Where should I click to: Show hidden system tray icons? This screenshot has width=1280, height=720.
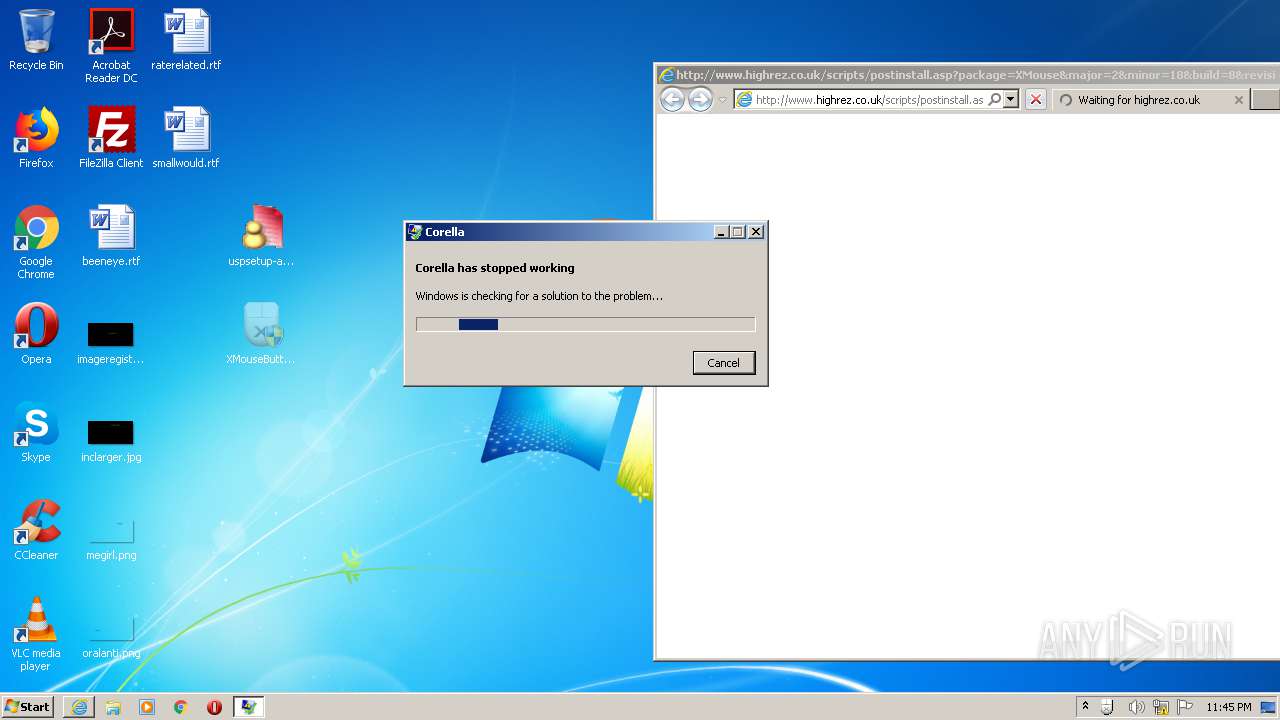[1085, 707]
